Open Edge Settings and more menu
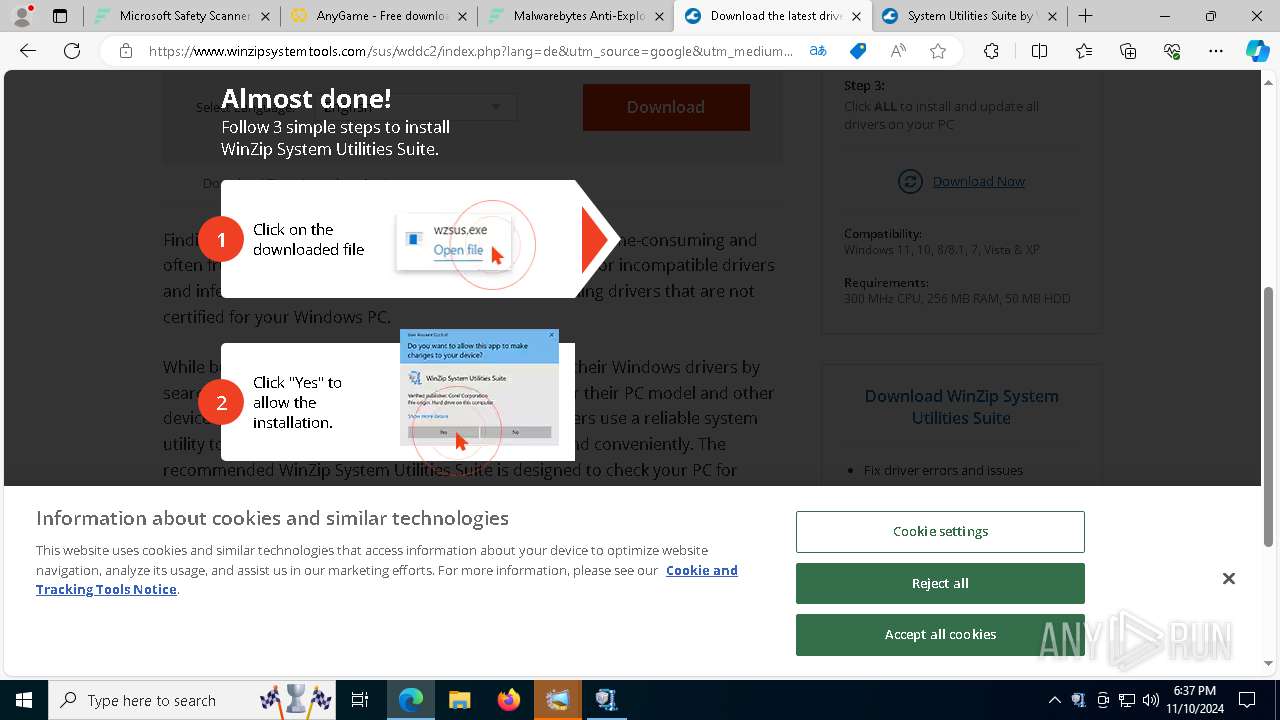 pyautogui.click(x=1216, y=51)
